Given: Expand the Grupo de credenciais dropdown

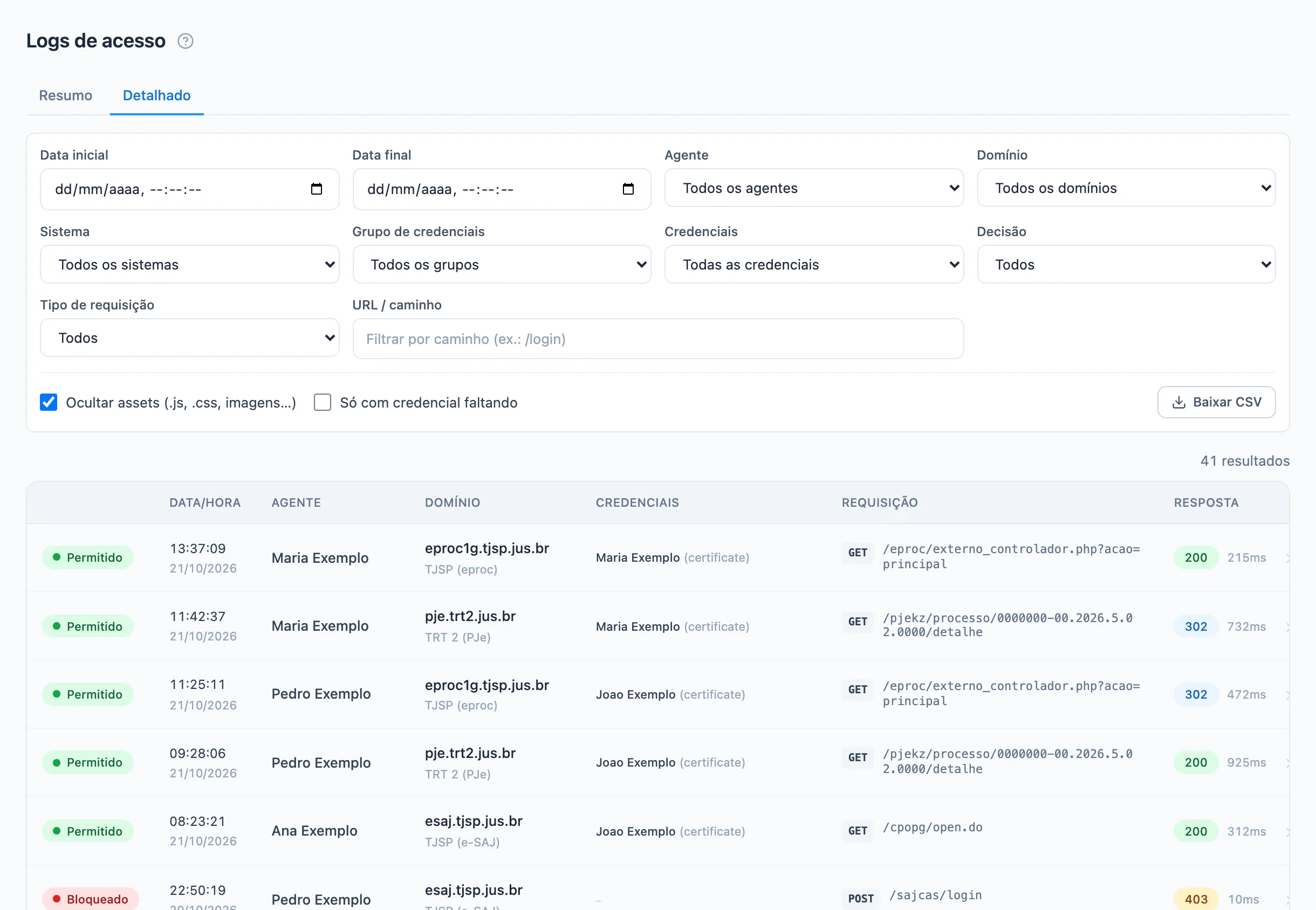Looking at the screenshot, I should [x=502, y=264].
